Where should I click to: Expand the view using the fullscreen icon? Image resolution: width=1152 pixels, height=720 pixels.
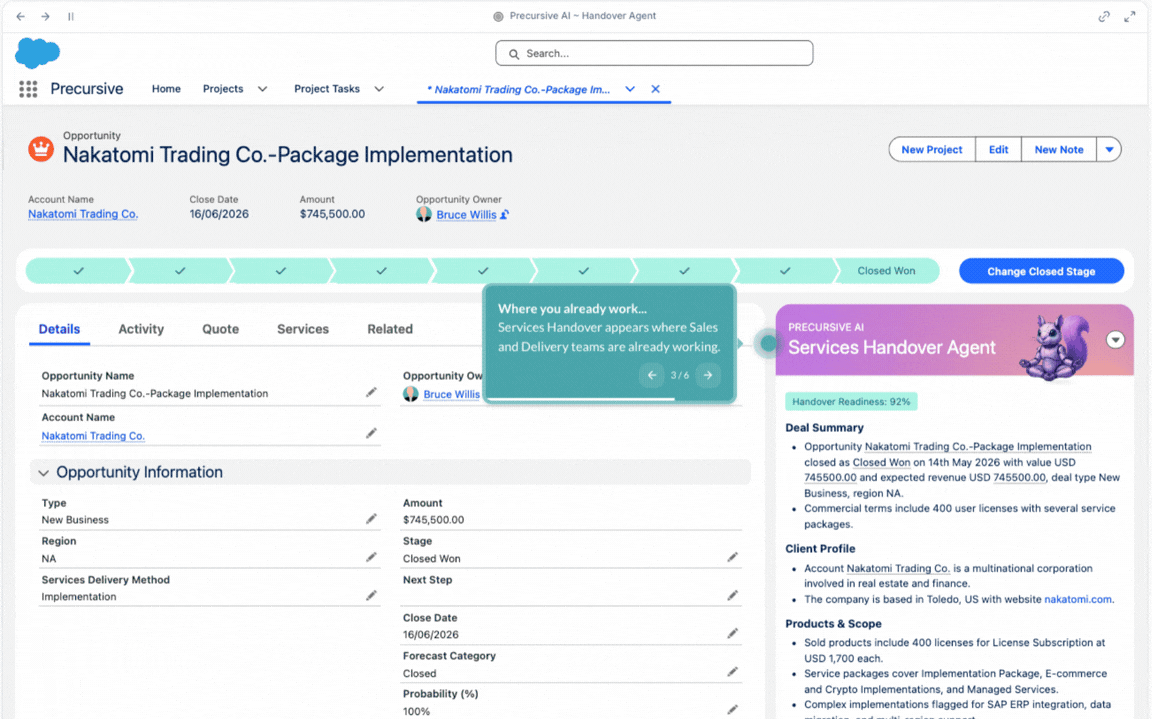(1130, 16)
